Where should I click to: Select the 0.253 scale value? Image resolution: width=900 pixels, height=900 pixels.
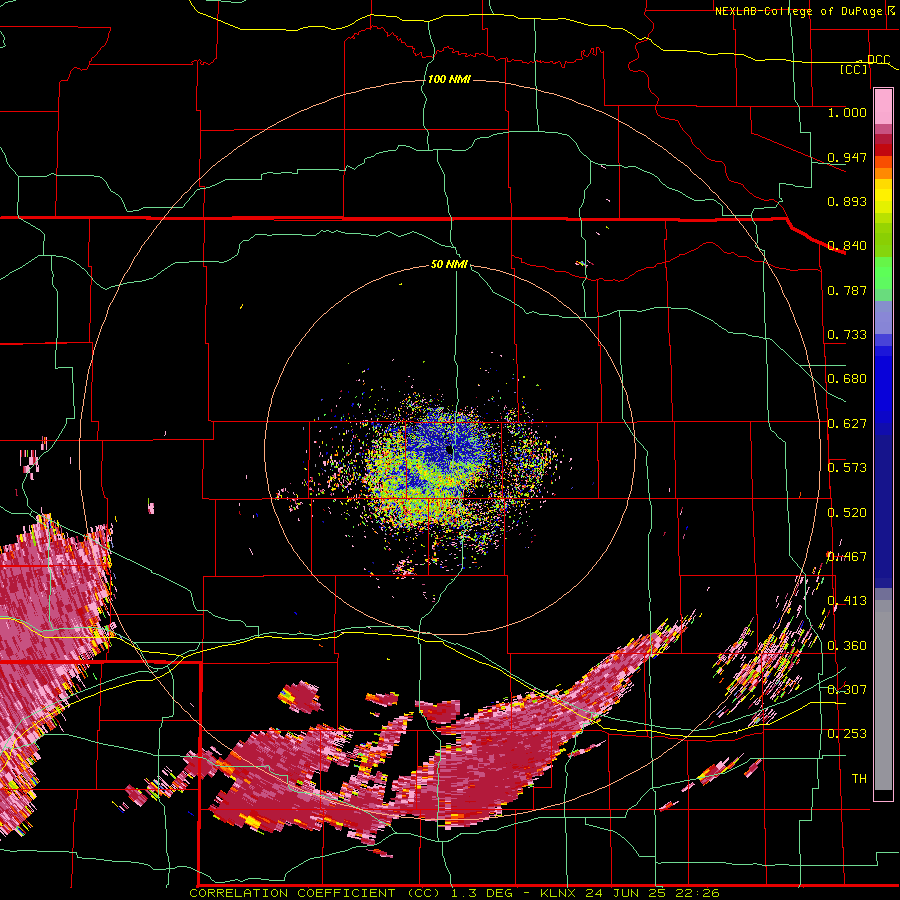(847, 734)
